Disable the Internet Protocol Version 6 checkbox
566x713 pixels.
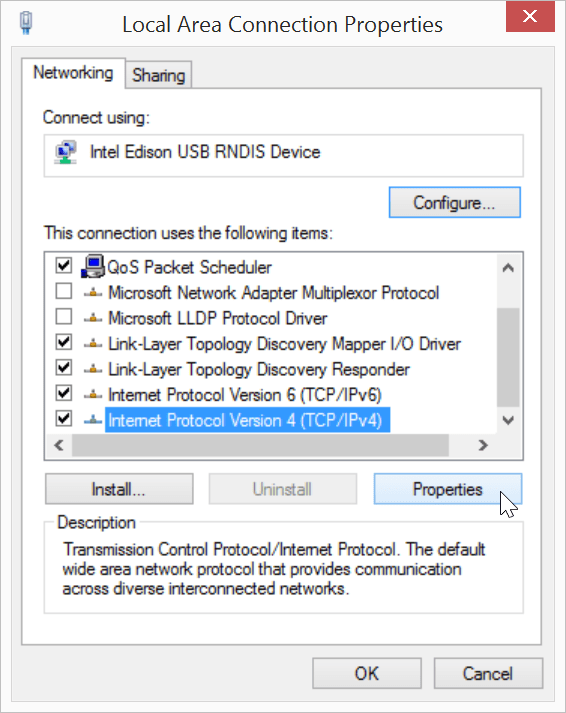[x=64, y=392]
